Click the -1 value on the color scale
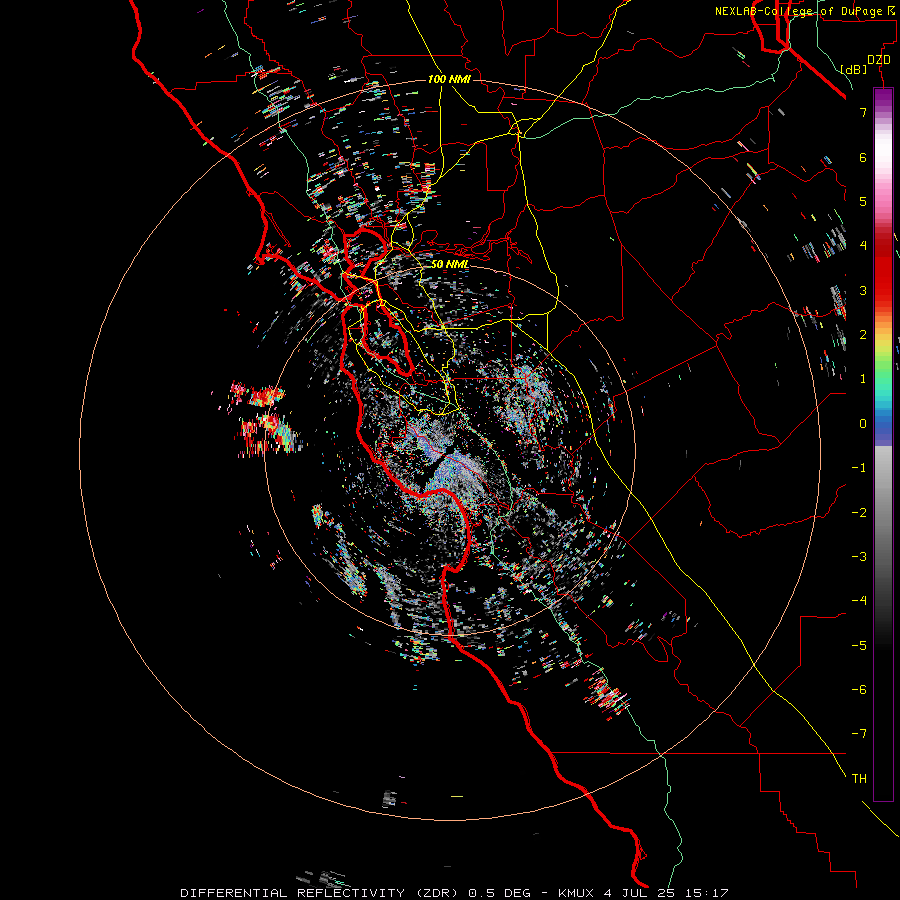Viewport: 900px width, 900px height. click(859, 468)
